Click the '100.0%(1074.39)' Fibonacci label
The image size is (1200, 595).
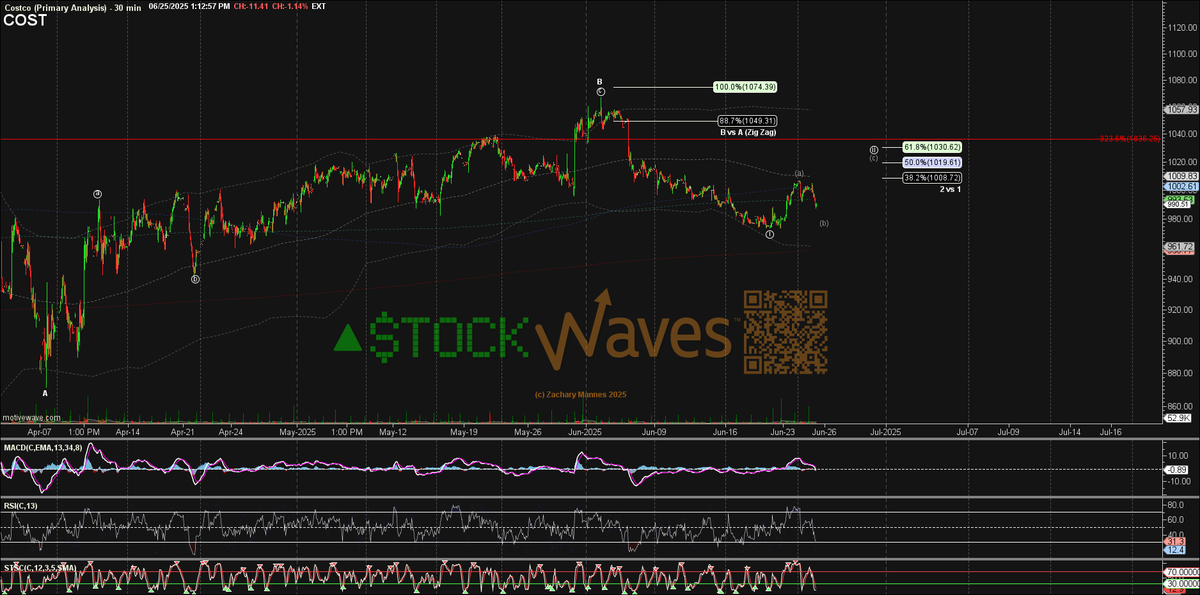(x=745, y=87)
